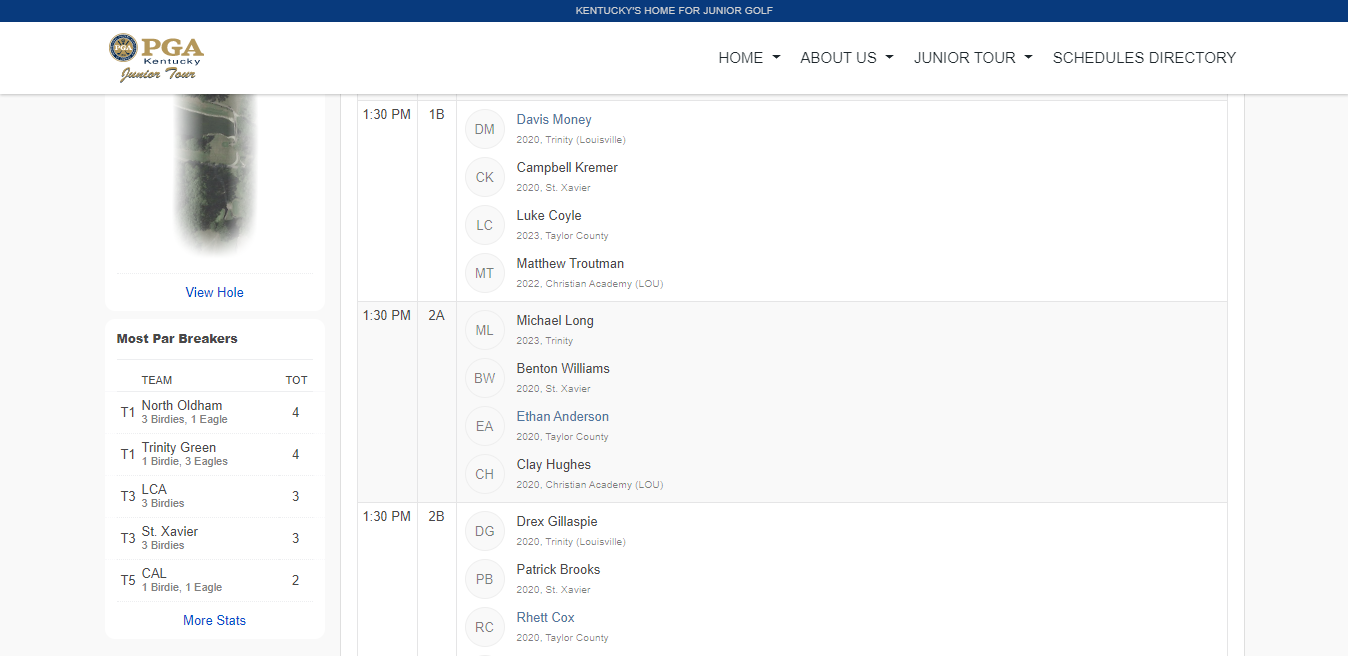Open Rhett Cox's player profile
The image size is (1348, 656).
pyautogui.click(x=546, y=617)
